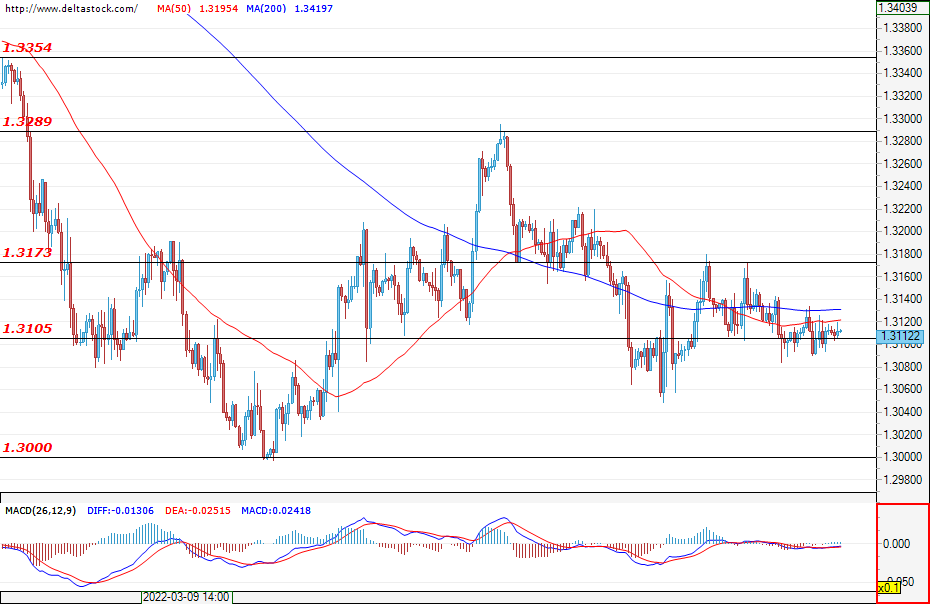Click the 1.33400 price axis label
The image size is (930, 604).
coord(903,73)
